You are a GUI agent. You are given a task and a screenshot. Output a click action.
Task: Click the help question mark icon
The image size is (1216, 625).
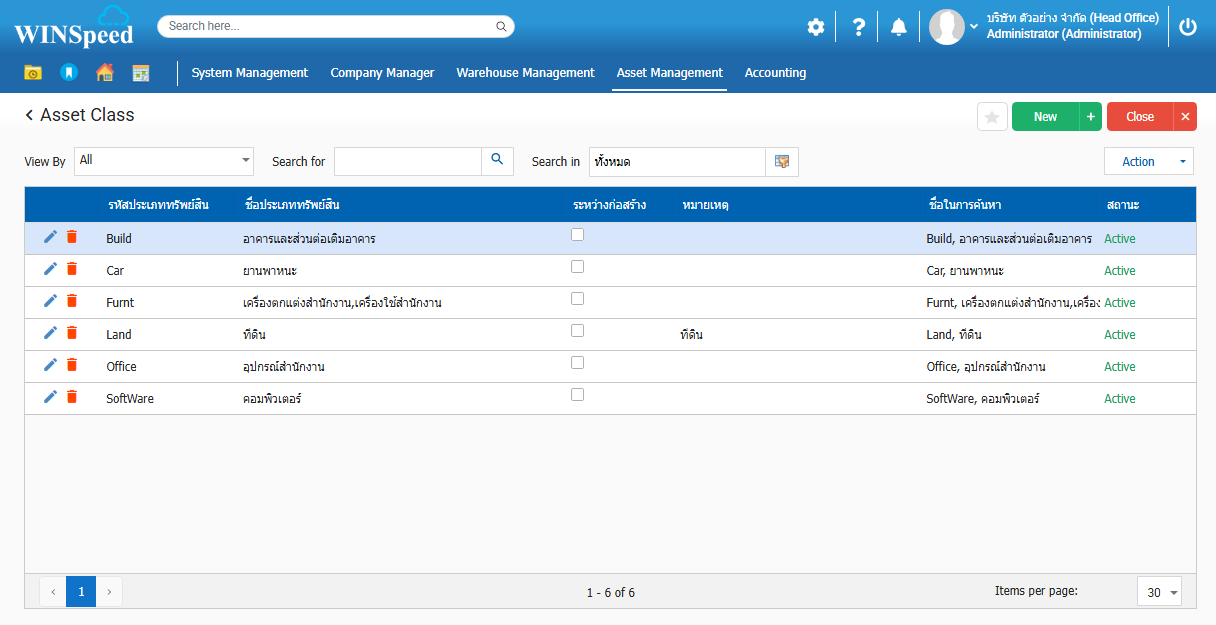tap(858, 27)
